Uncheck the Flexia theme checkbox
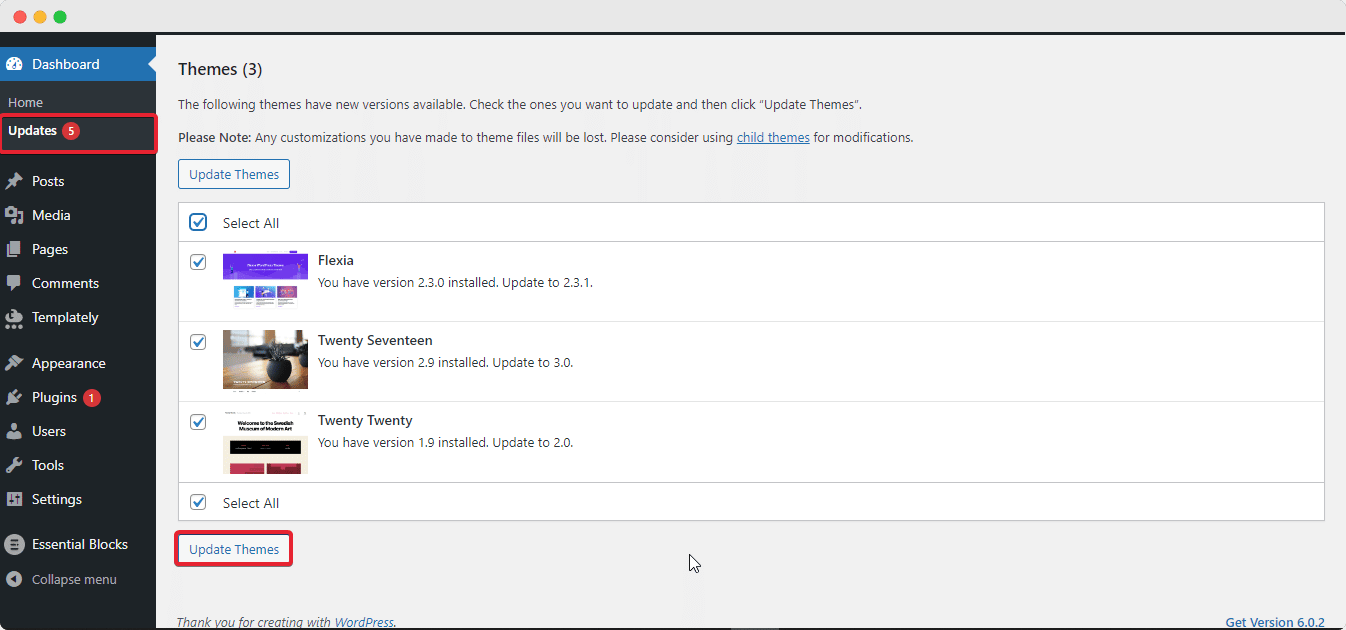The width and height of the screenshot is (1346, 630). (x=198, y=262)
